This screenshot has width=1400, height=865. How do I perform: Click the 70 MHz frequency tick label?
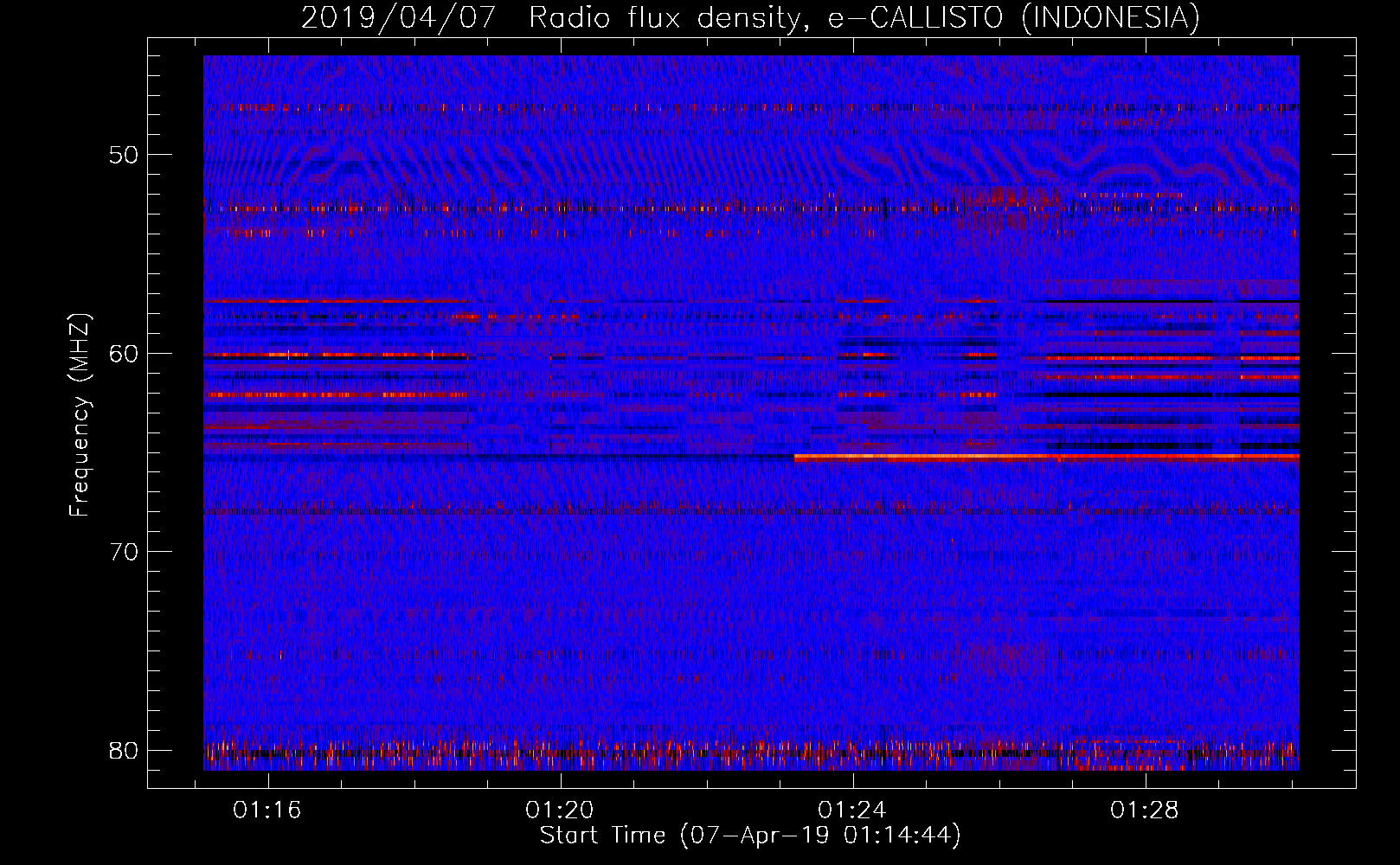[124, 552]
